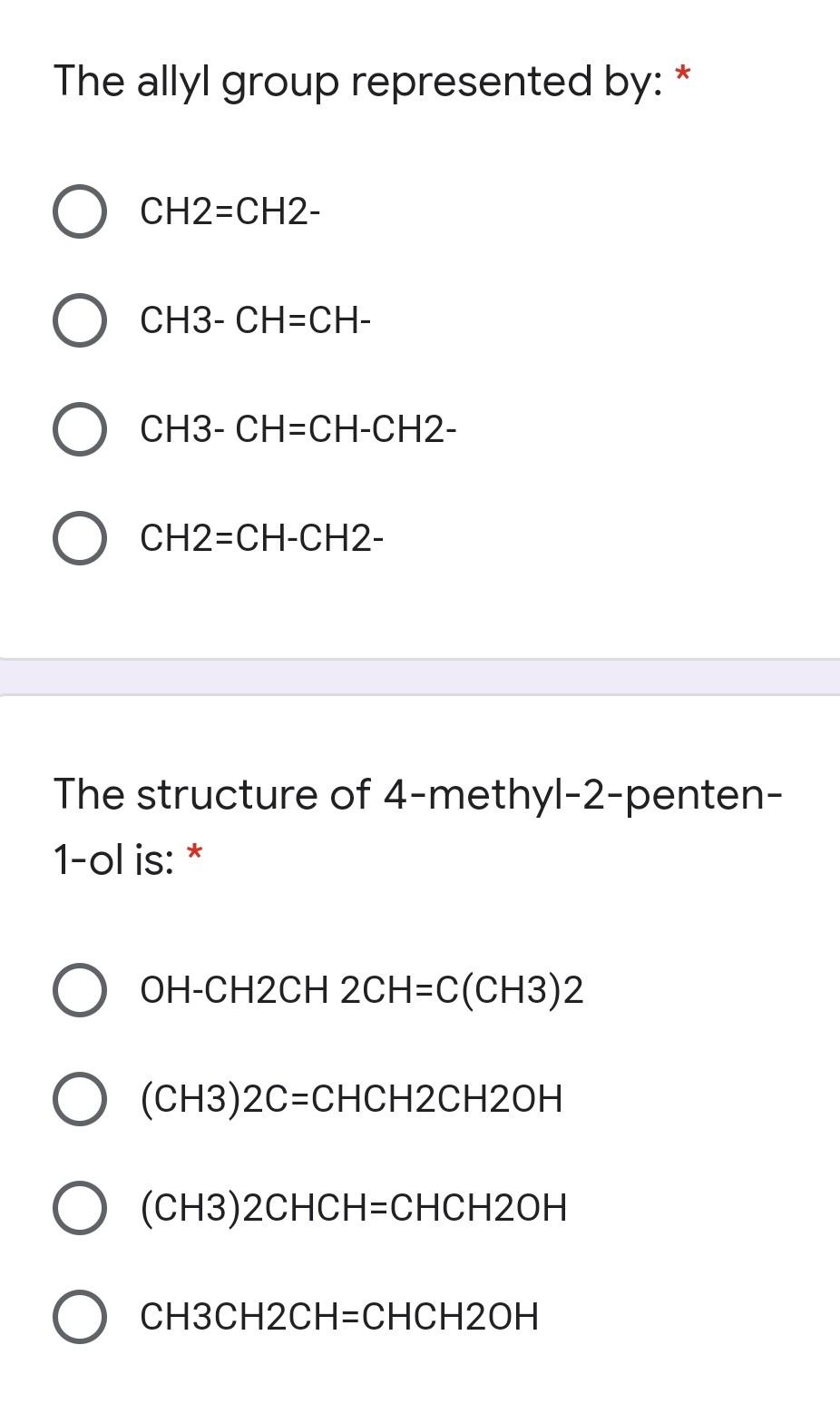Select the (CH3)2CHCH=CHCH2OH option

[80, 1207]
